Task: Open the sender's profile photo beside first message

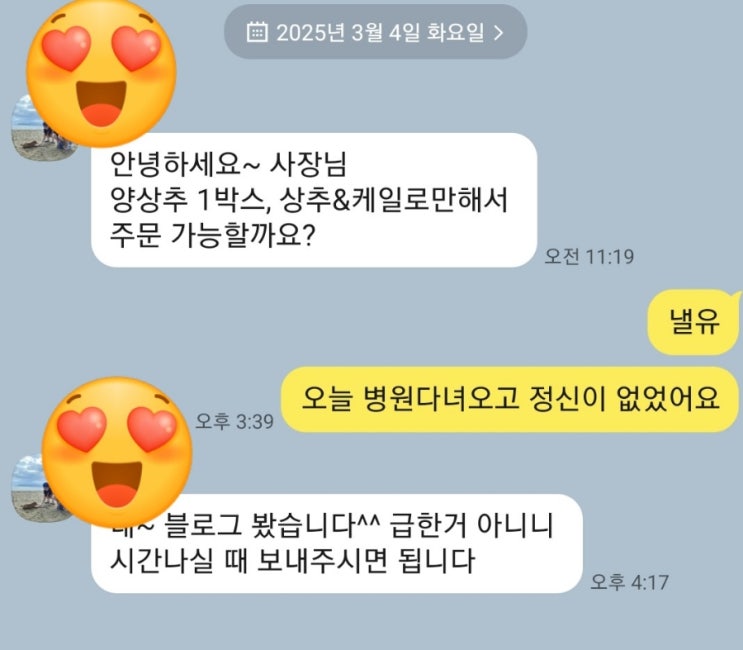Action: point(28,128)
